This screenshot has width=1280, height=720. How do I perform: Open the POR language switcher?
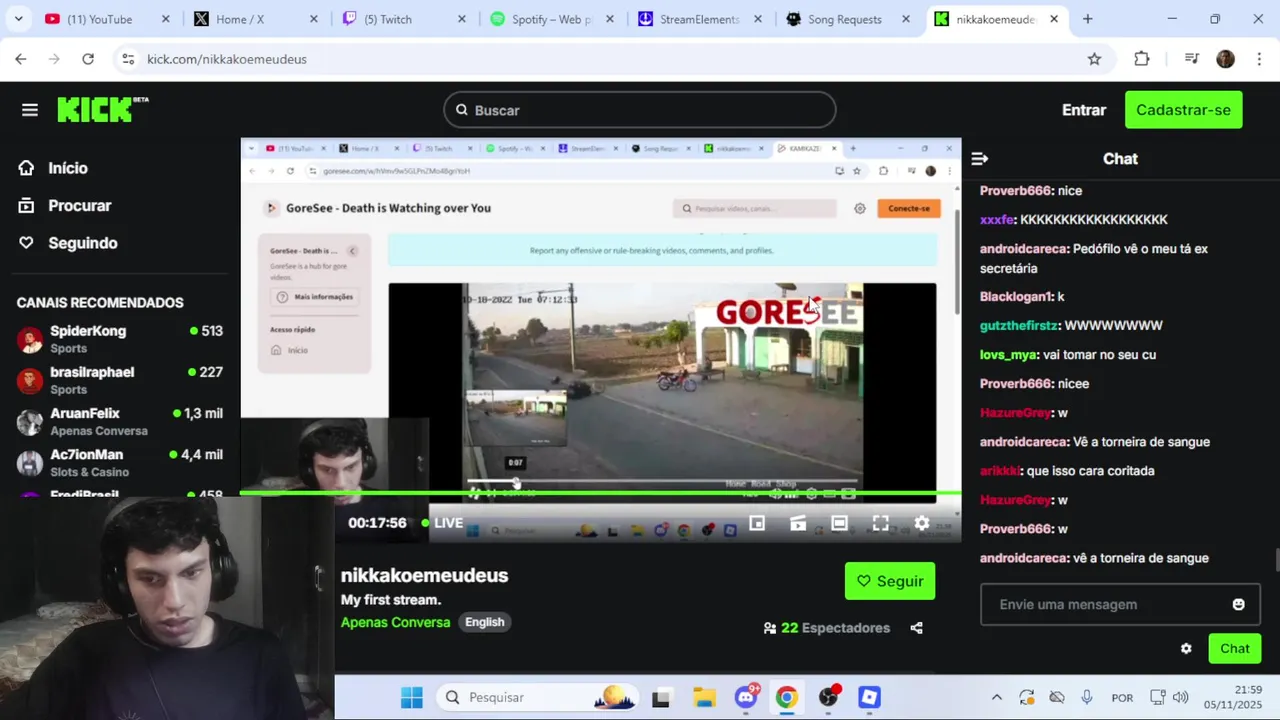click(x=1122, y=698)
